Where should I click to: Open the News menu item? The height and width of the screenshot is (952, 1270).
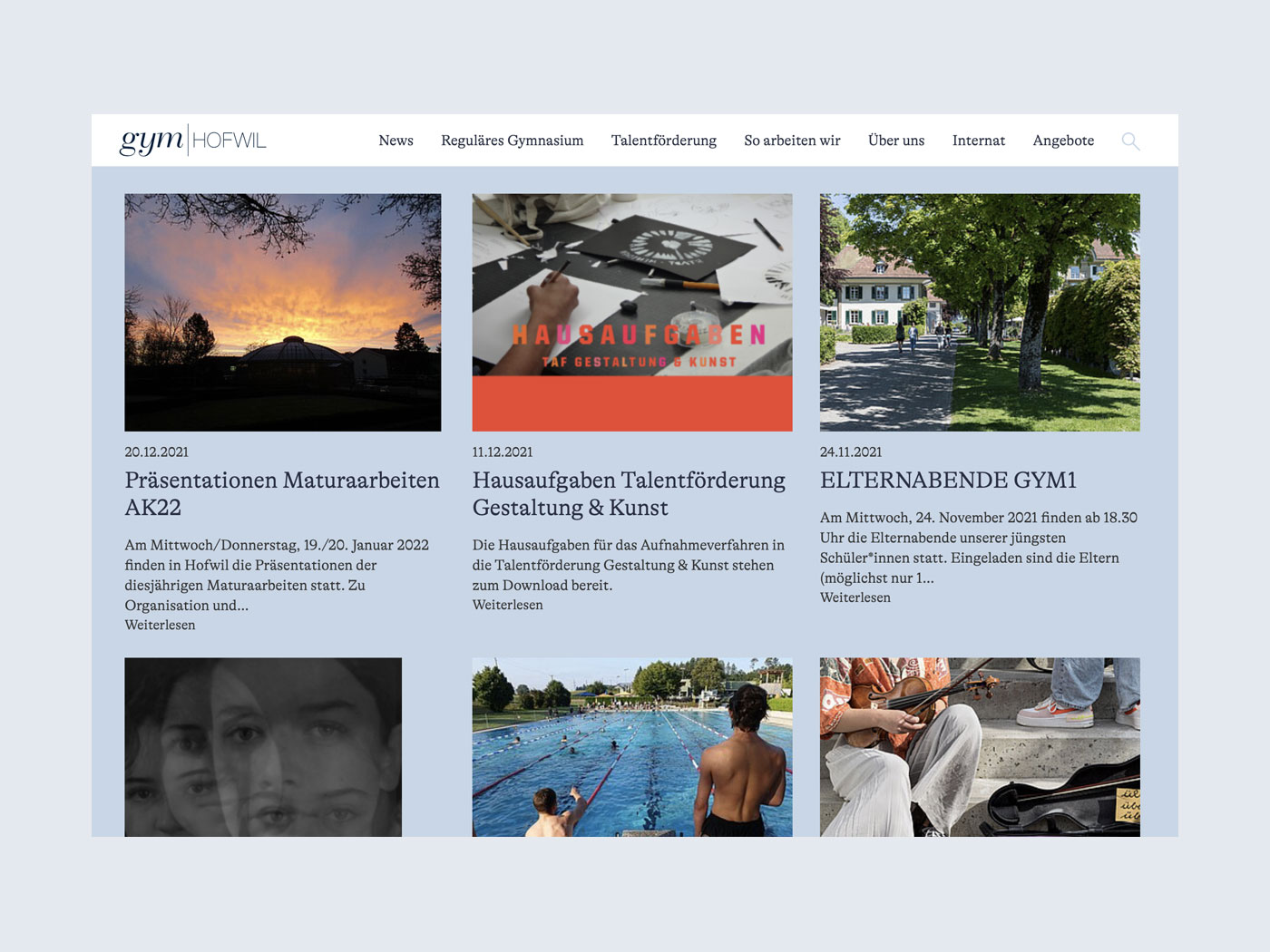point(396,141)
